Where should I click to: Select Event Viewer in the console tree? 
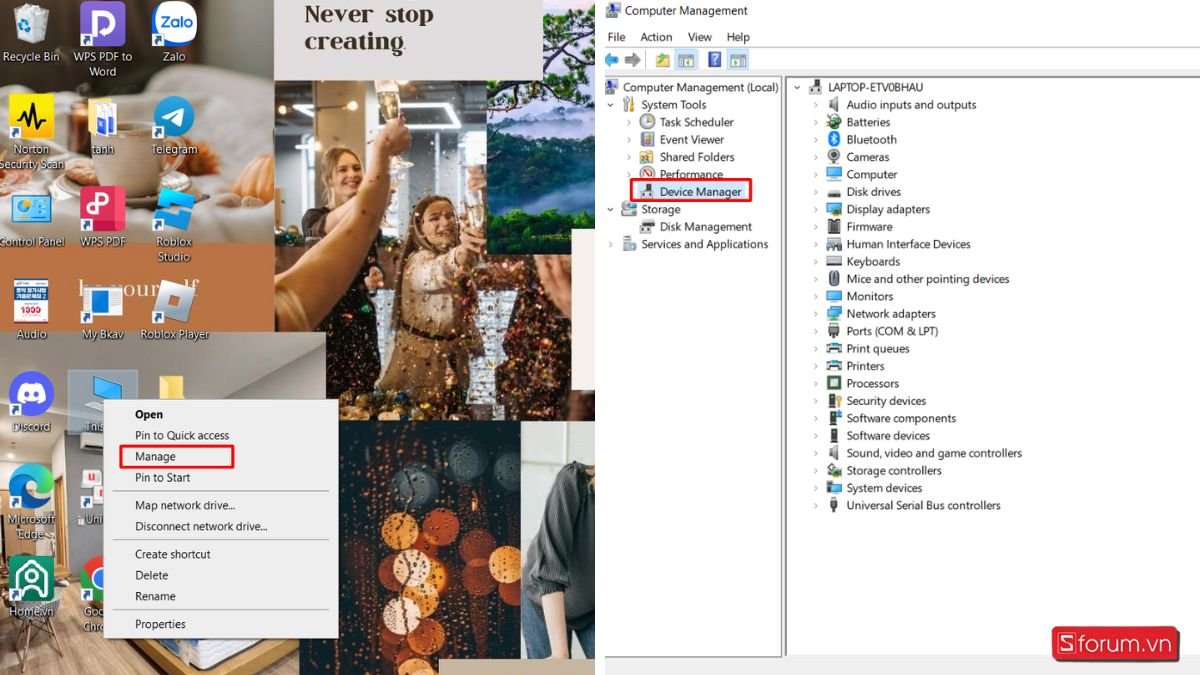692,139
